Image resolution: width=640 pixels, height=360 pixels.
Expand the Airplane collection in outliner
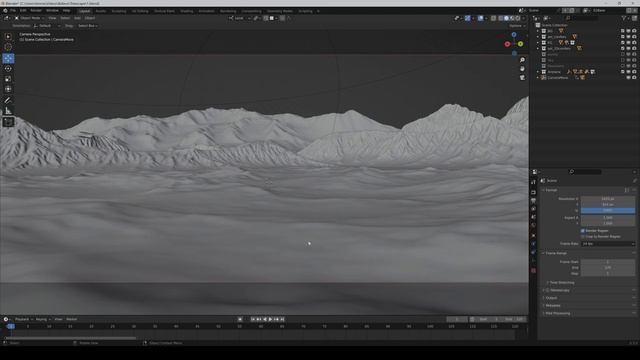(538, 72)
